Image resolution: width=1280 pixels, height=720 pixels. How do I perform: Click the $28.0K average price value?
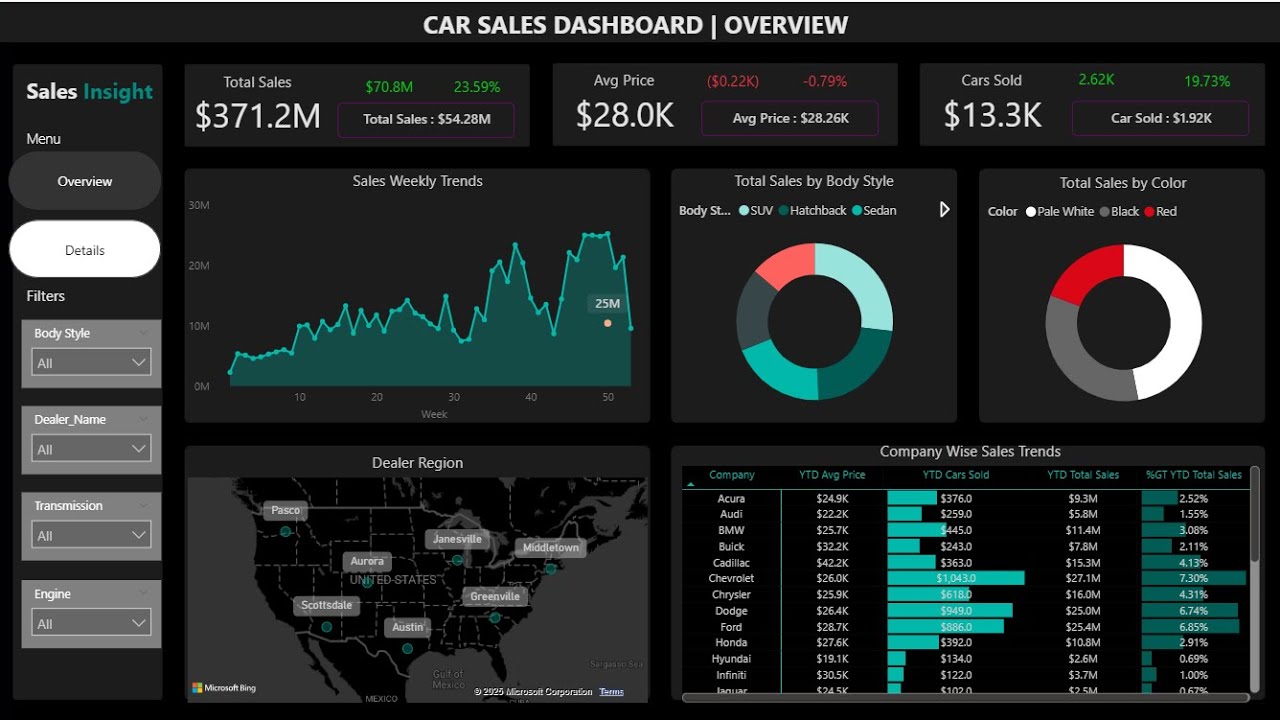point(625,115)
